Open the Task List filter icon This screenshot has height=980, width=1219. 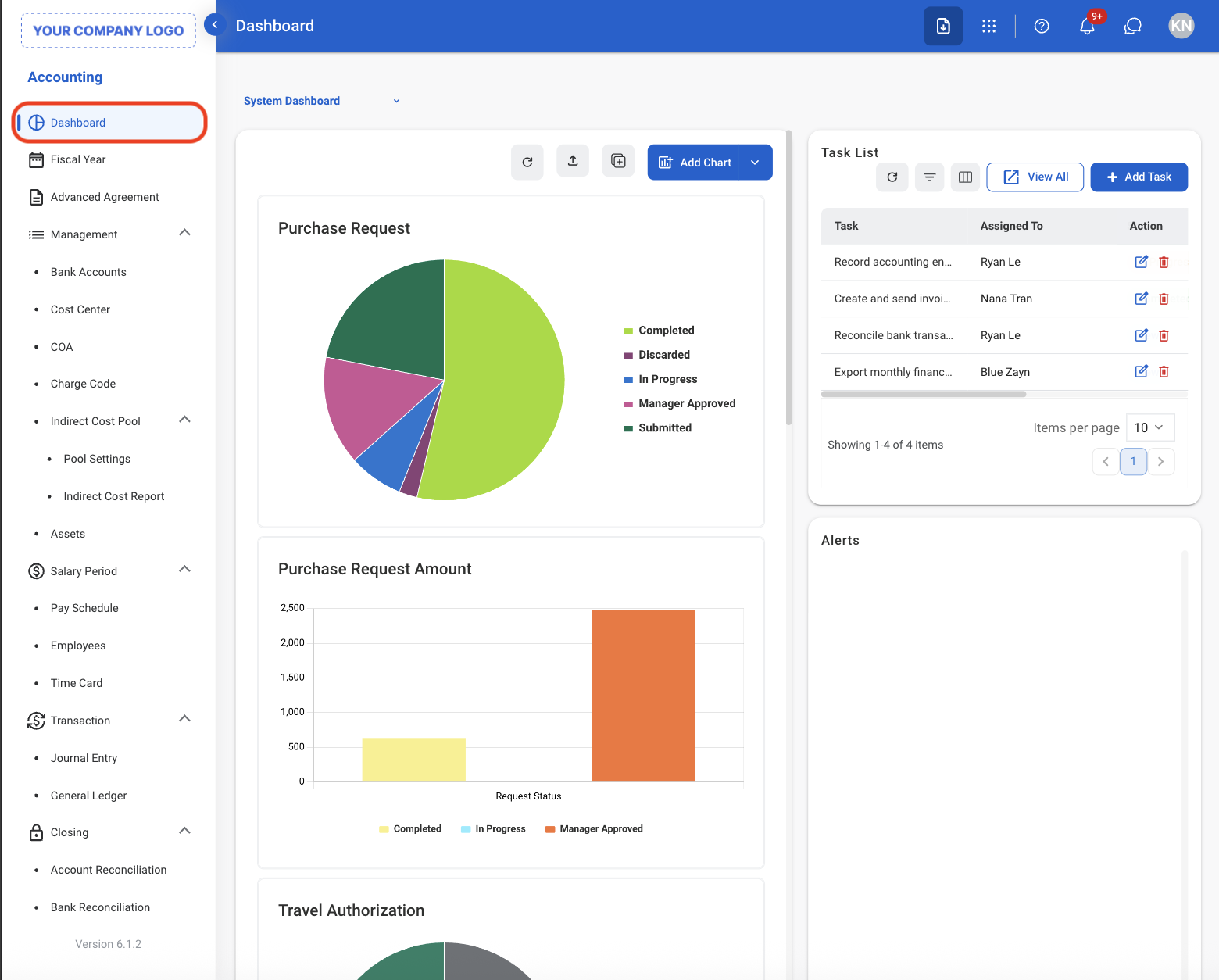(930, 177)
